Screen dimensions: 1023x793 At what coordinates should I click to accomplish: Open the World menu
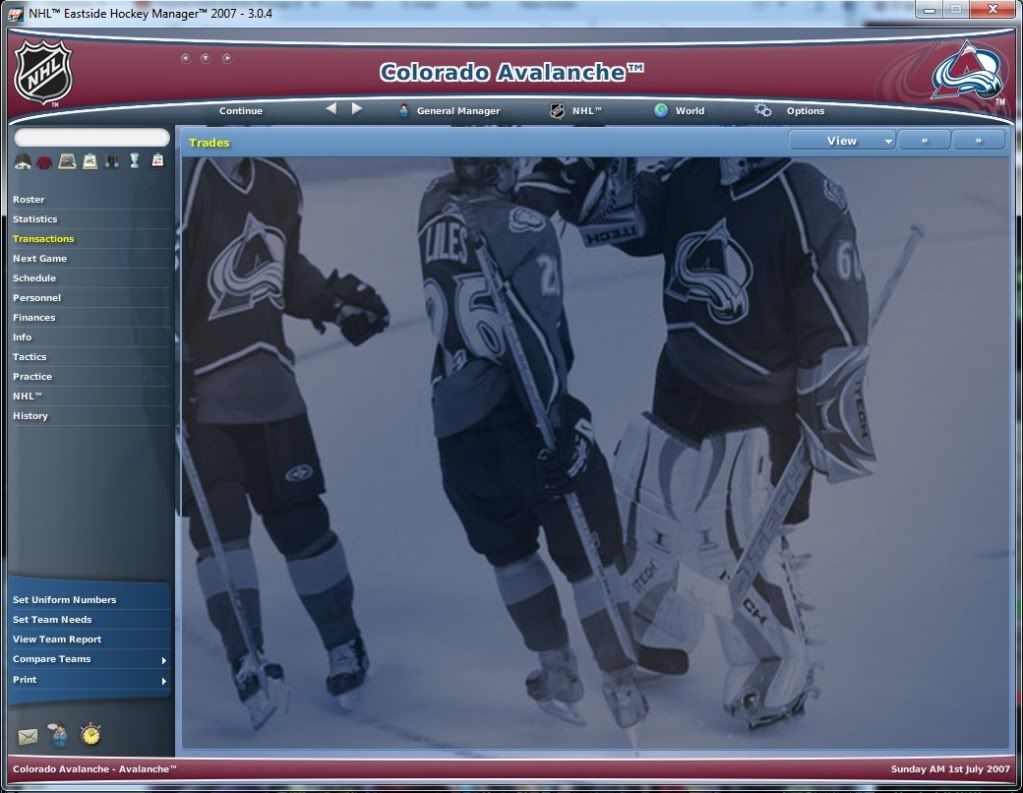[679, 111]
